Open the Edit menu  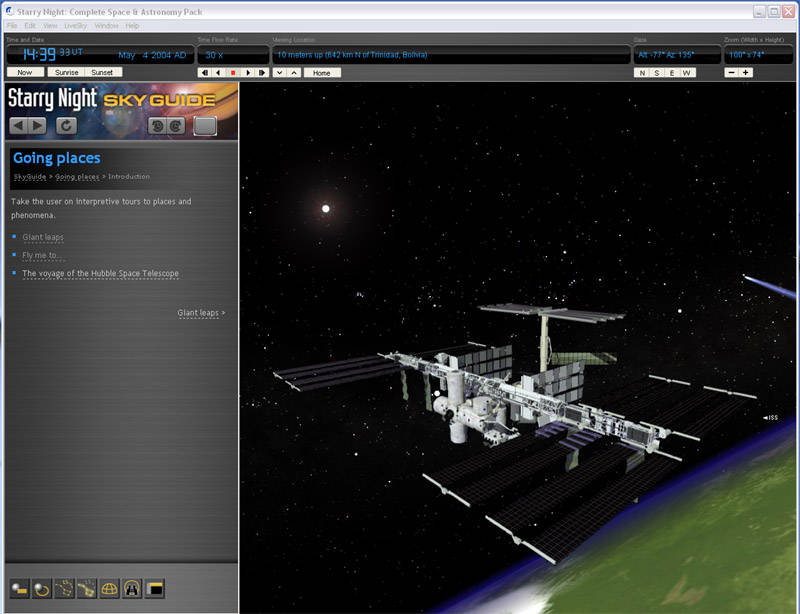click(30, 26)
